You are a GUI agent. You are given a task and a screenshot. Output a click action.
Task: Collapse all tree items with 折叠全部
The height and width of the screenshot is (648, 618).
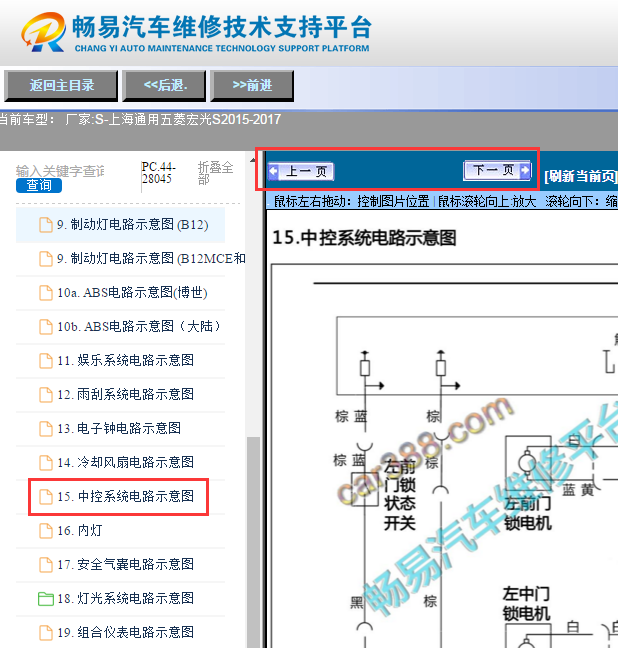215,173
